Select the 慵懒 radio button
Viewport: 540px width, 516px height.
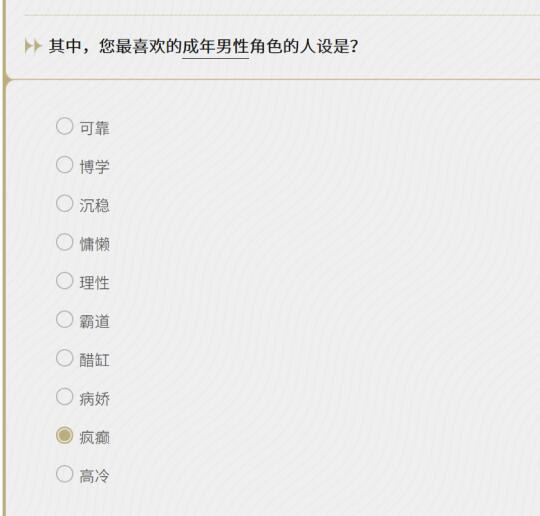pyautogui.click(x=64, y=242)
